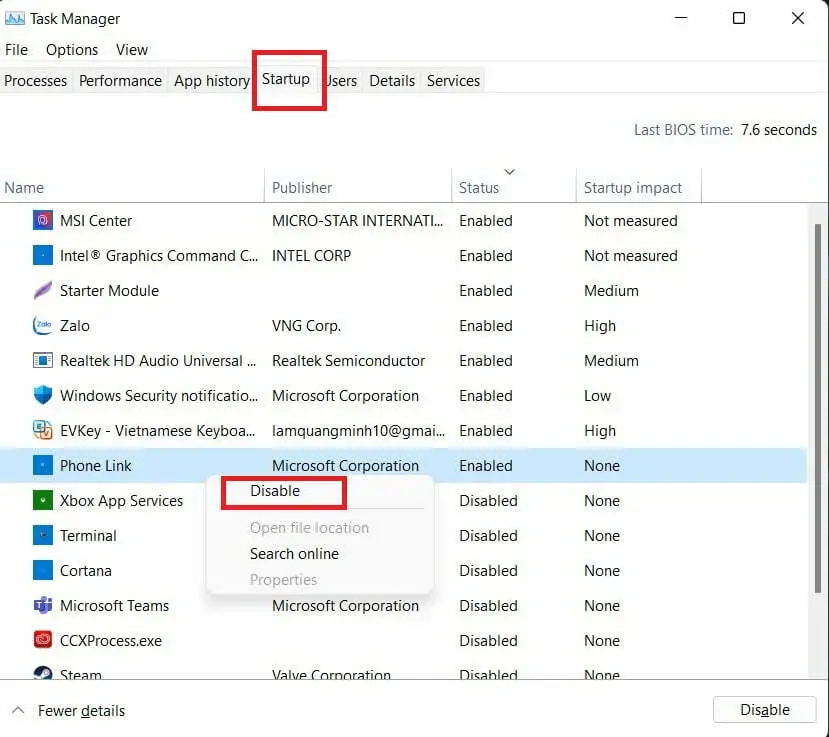Select the EVKey keyboard icon

point(43,430)
